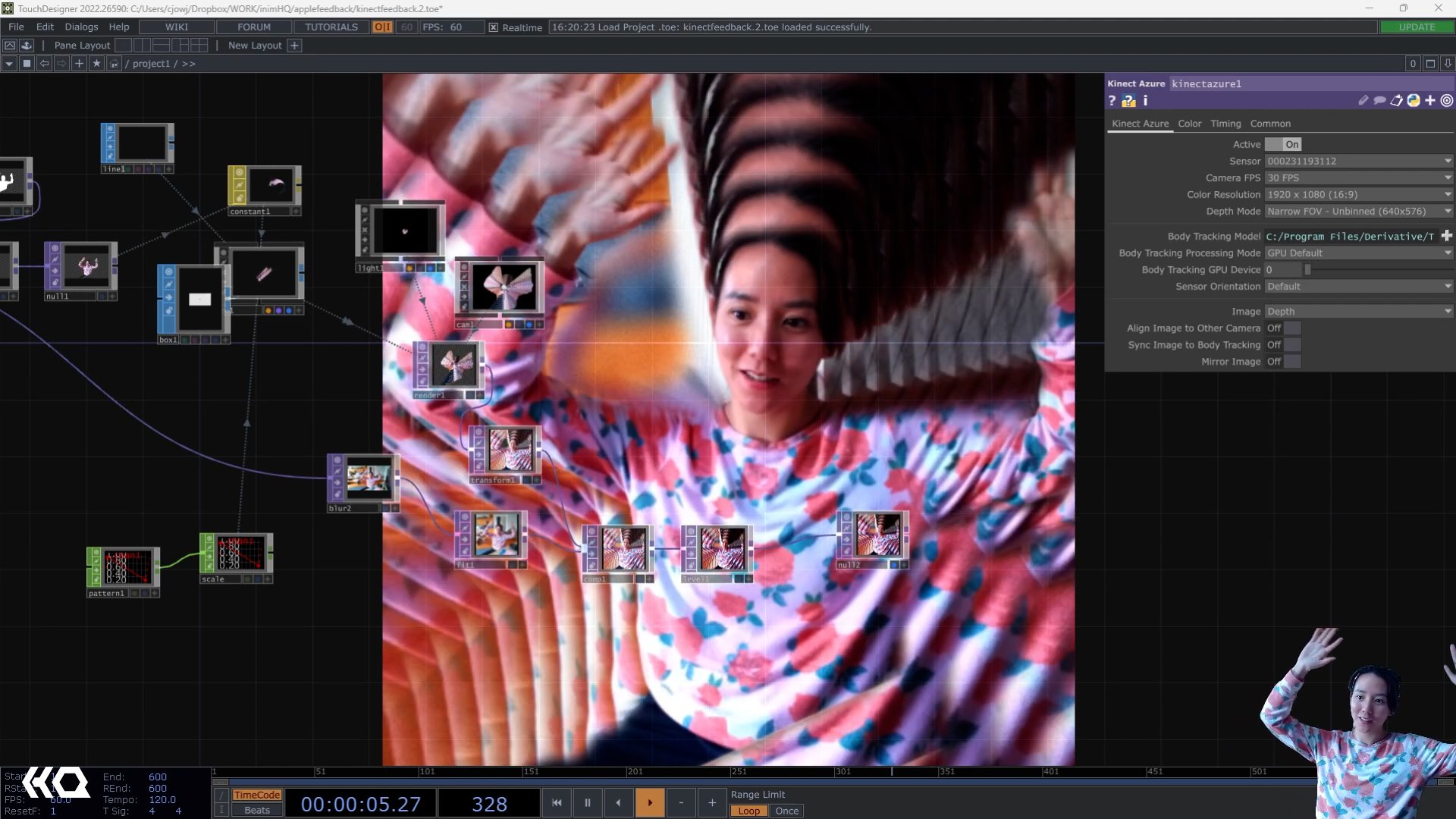Open the Sensor dropdown
This screenshot has width=1456, height=819.
[x=1358, y=161]
